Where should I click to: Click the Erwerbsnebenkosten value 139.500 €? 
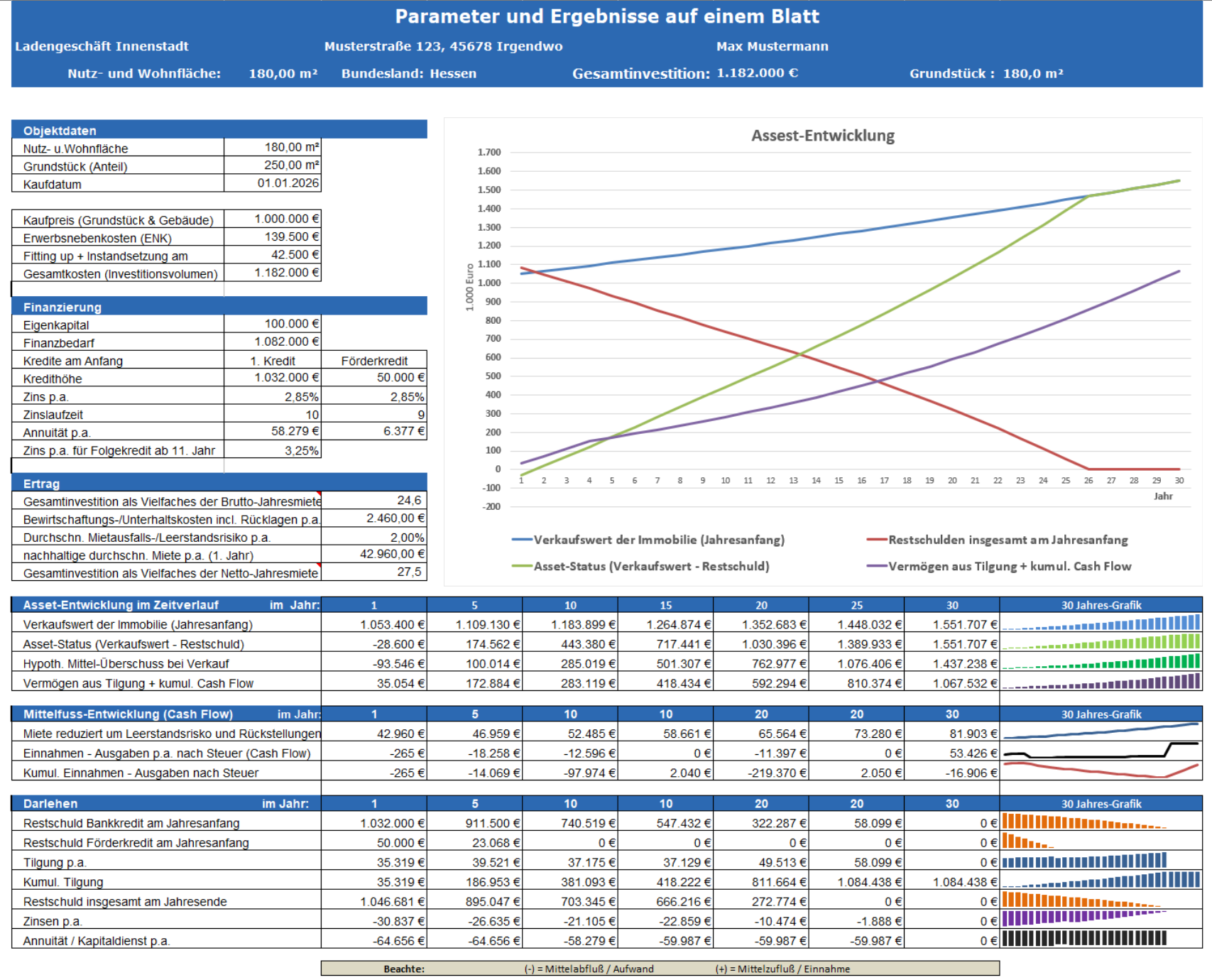273,237
